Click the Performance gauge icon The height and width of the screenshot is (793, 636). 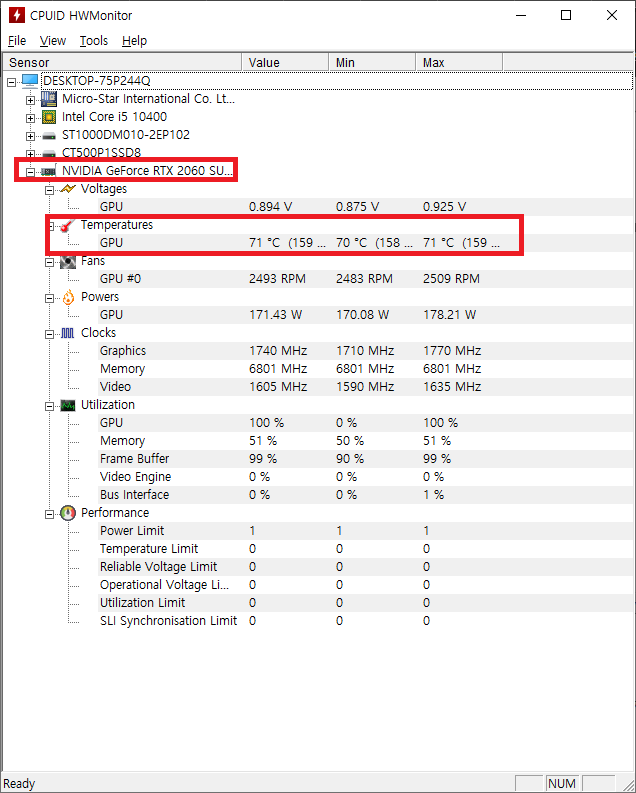pos(68,513)
